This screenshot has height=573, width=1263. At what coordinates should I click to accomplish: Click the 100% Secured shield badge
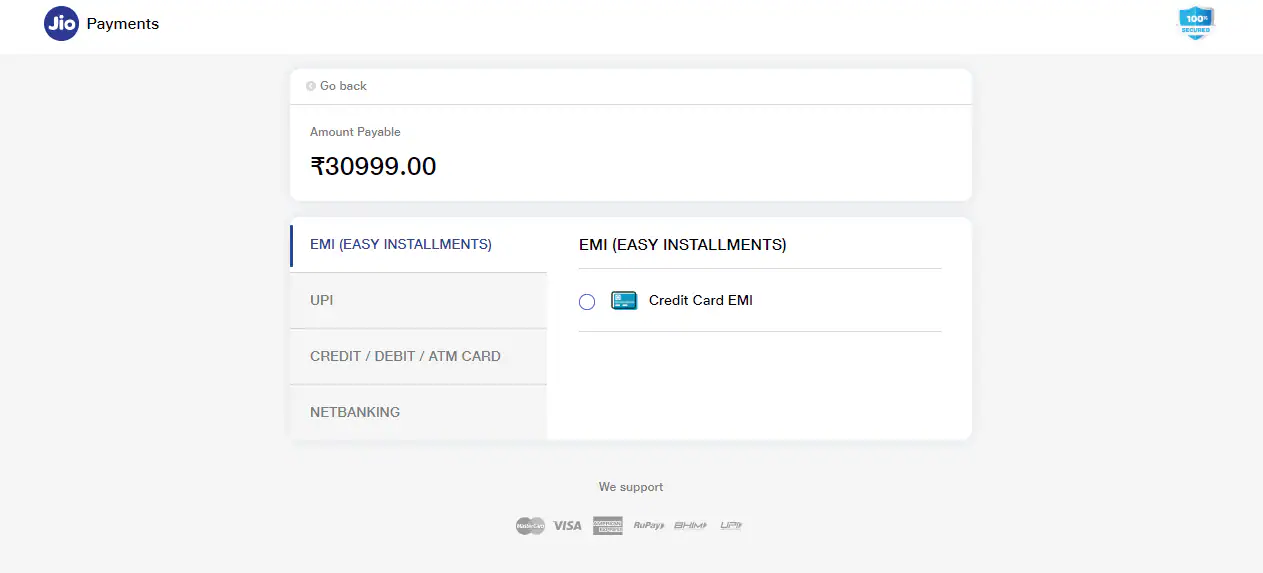[x=1196, y=23]
